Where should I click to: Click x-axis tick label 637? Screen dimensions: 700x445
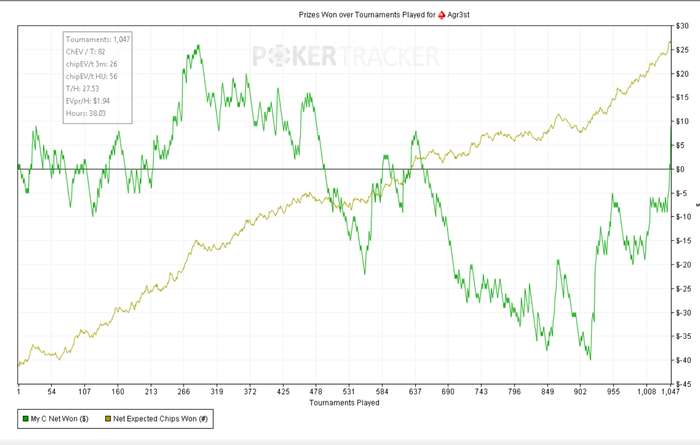click(415, 391)
